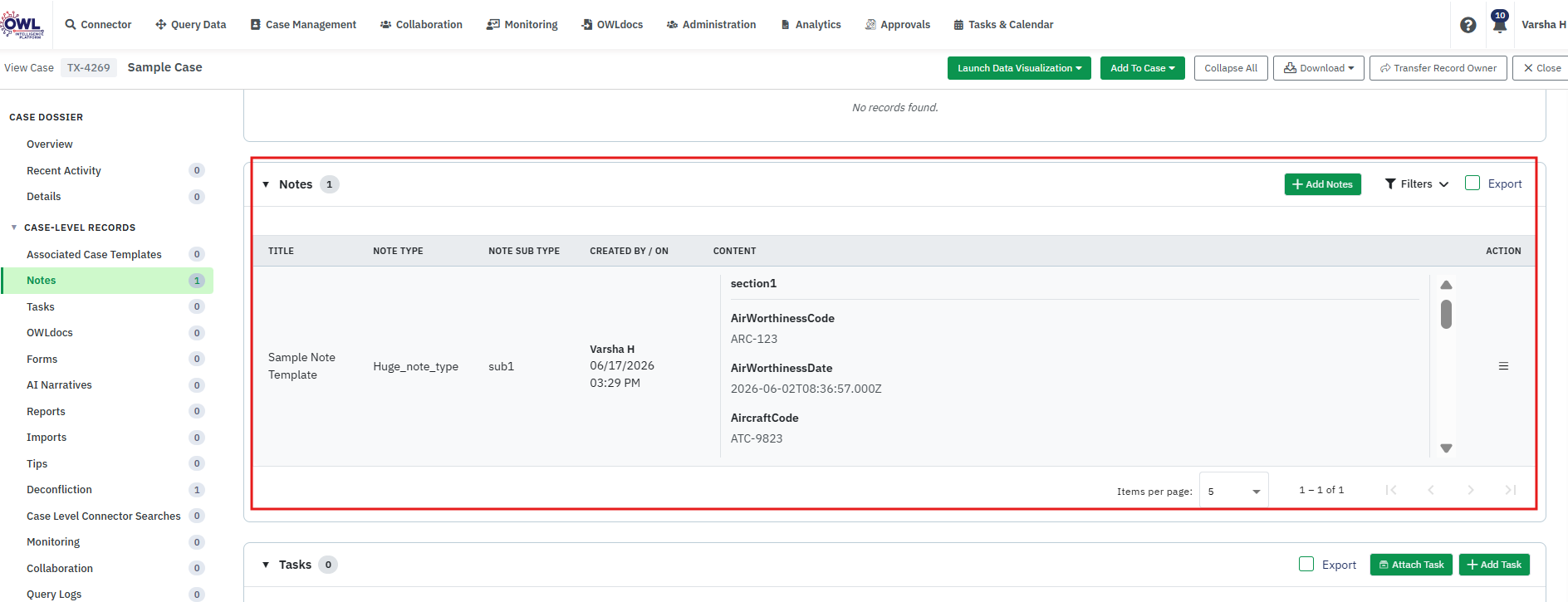Click the Huge_note_type cell
This screenshot has width=1568, height=602.
point(416,366)
